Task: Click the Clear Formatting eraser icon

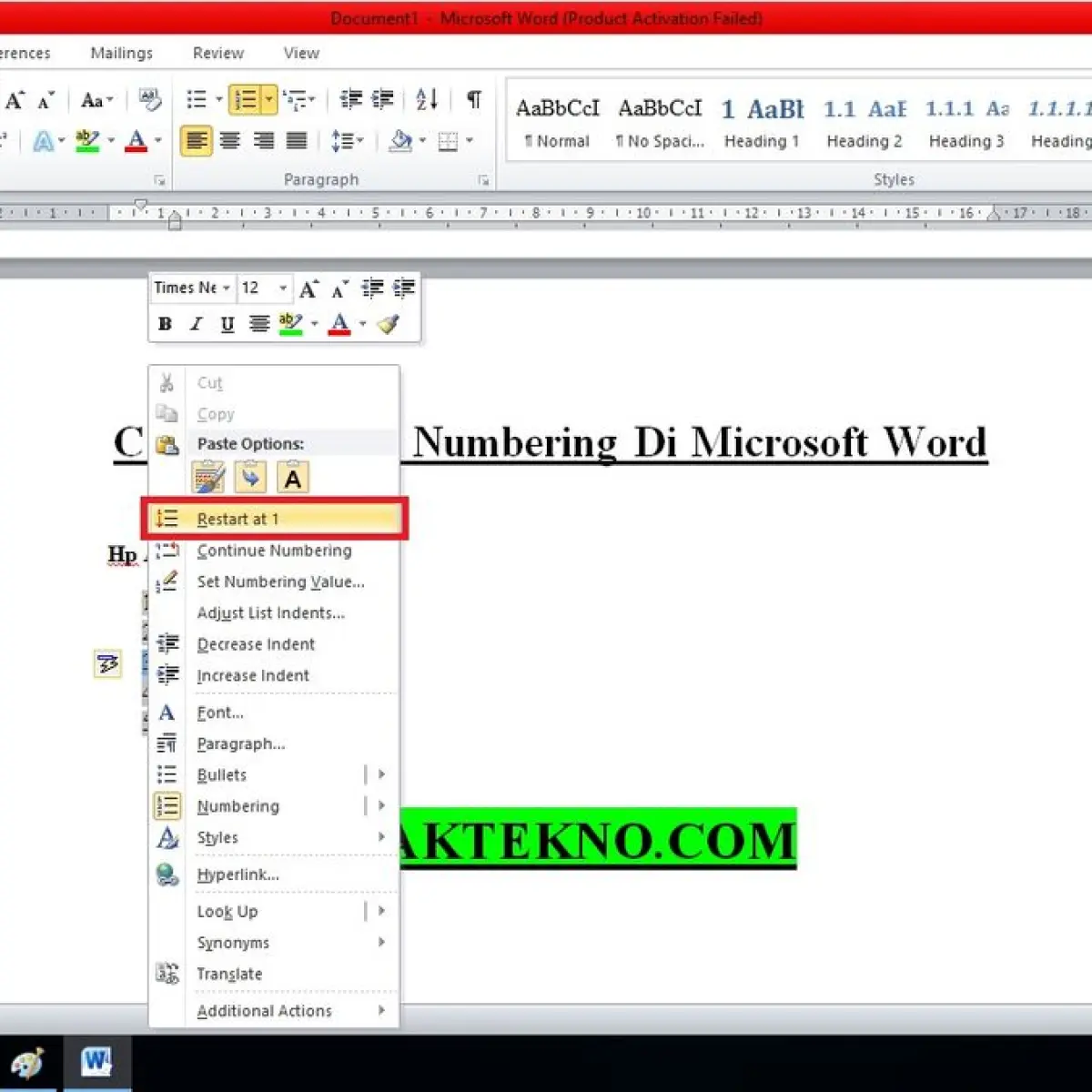Action: tap(150, 99)
